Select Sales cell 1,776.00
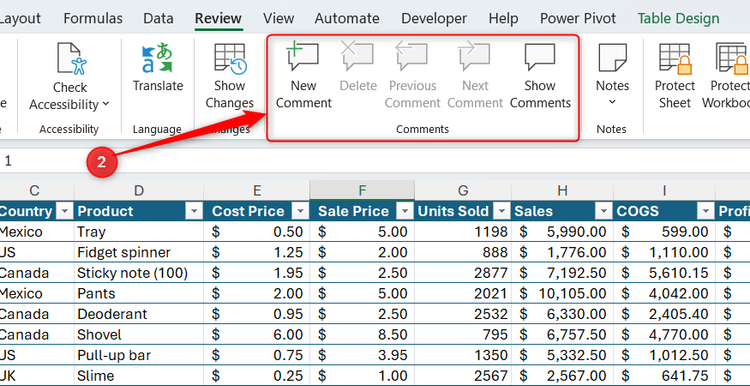Screen dimensions: 750x386 [x=562, y=252]
